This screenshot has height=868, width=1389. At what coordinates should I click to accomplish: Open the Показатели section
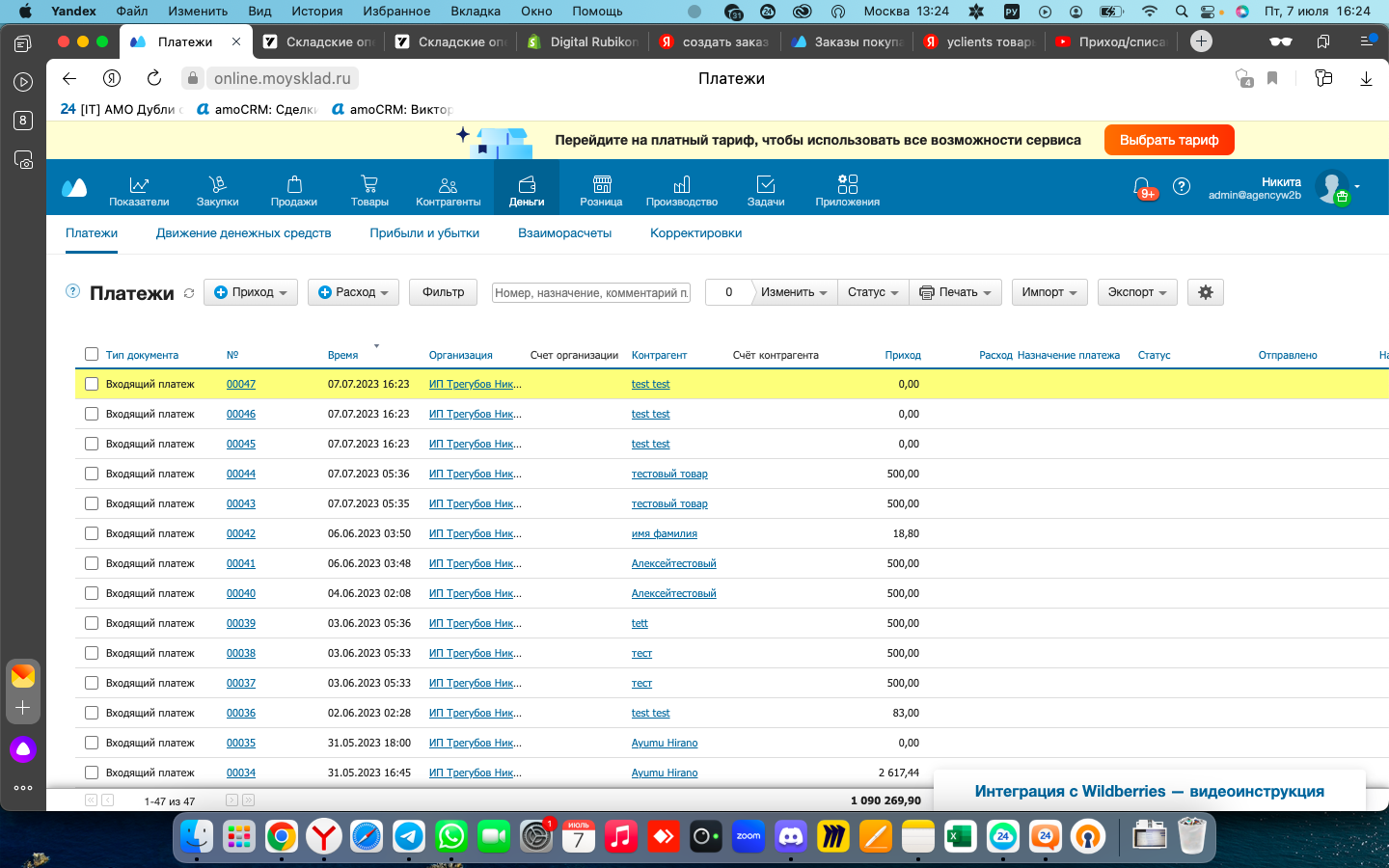pos(139,190)
